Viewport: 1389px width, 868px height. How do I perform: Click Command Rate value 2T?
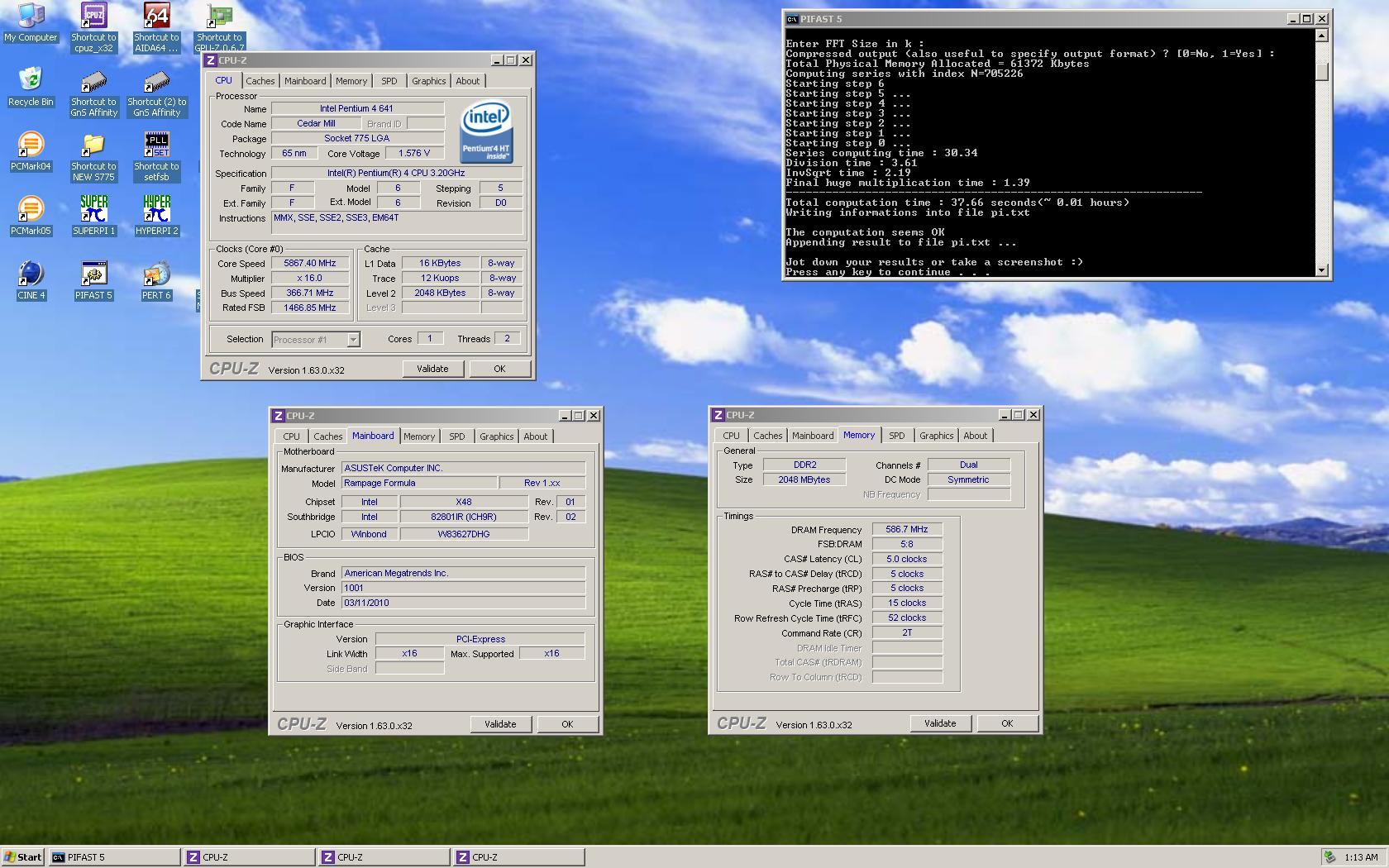907,633
